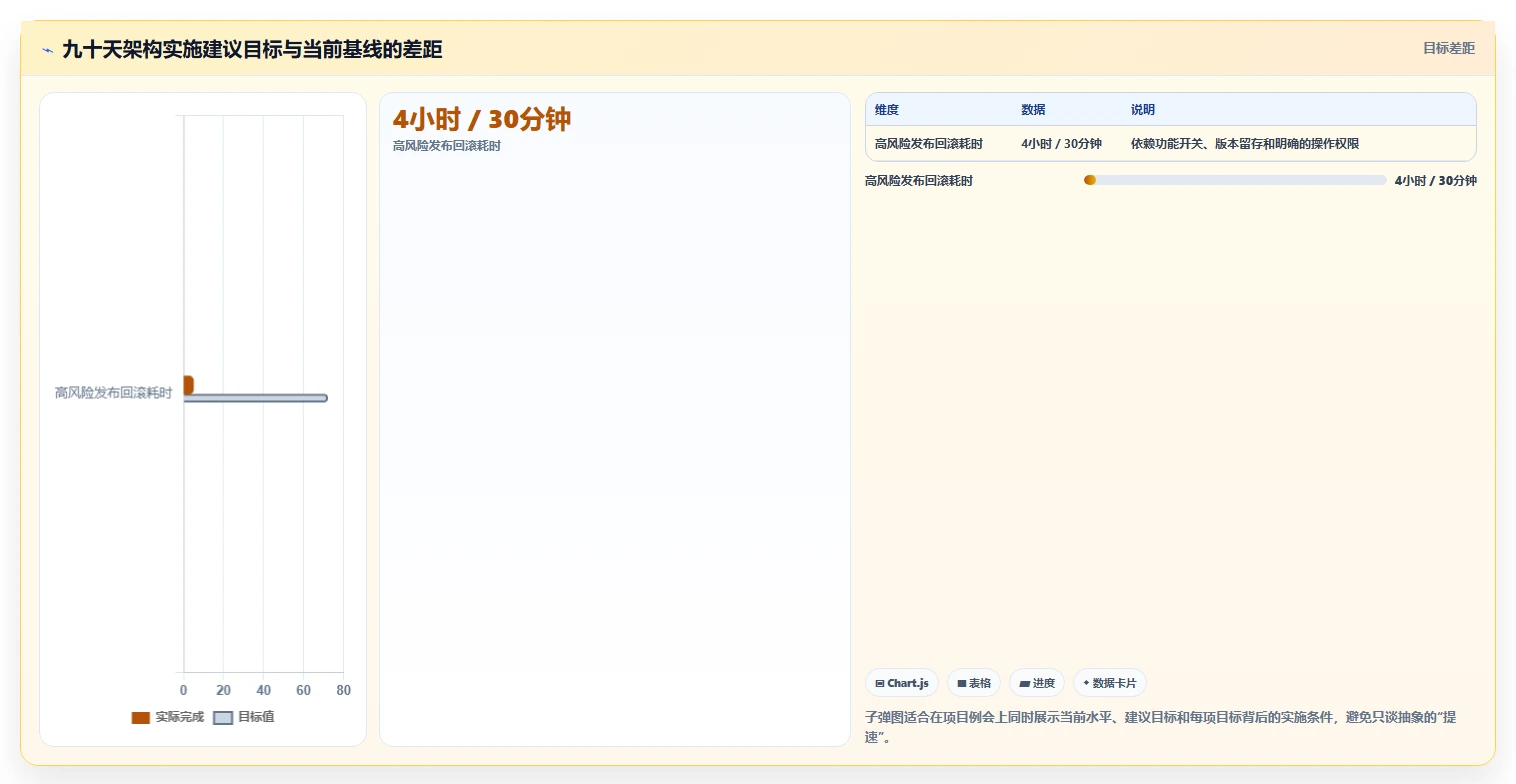The width and height of the screenshot is (1516, 784).
Task: Click the icon inside 进度 tag
Action: click(1024, 684)
